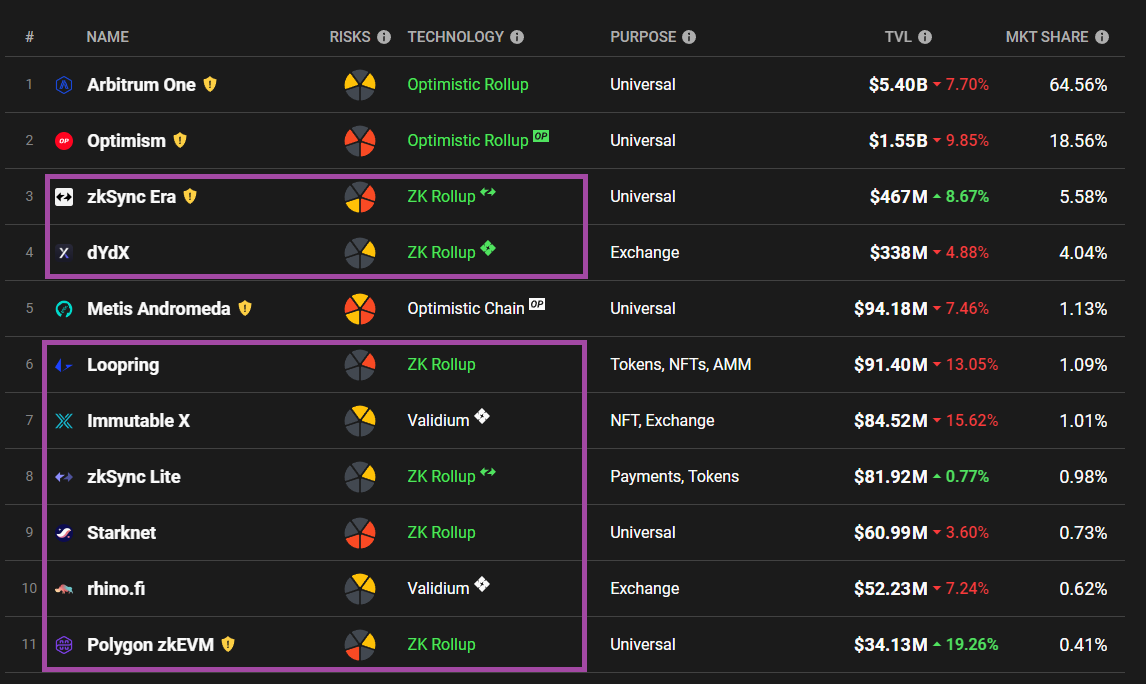Screen dimensions: 1146x684
Task: Open the Arbitrum One project link
Action: pos(141,85)
